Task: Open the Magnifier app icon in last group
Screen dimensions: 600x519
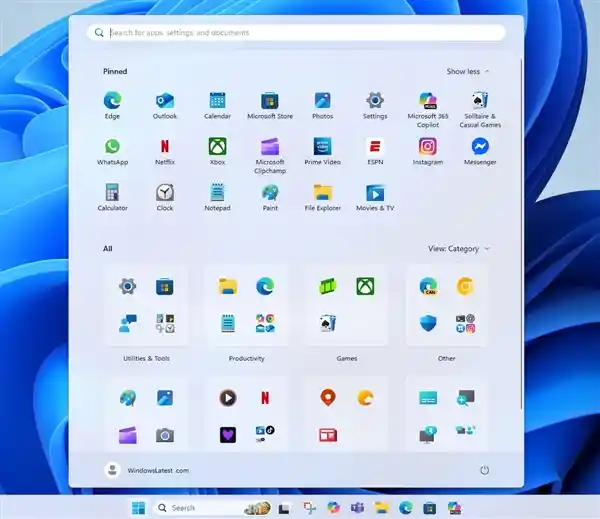Action: point(465,398)
